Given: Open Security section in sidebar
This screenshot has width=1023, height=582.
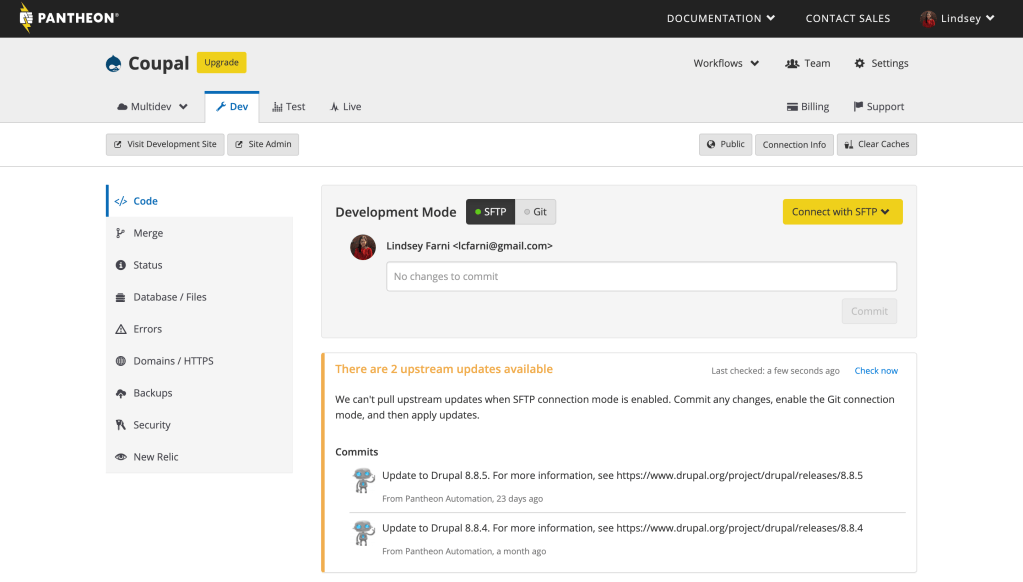Looking at the screenshot, I should coord(151,425).
